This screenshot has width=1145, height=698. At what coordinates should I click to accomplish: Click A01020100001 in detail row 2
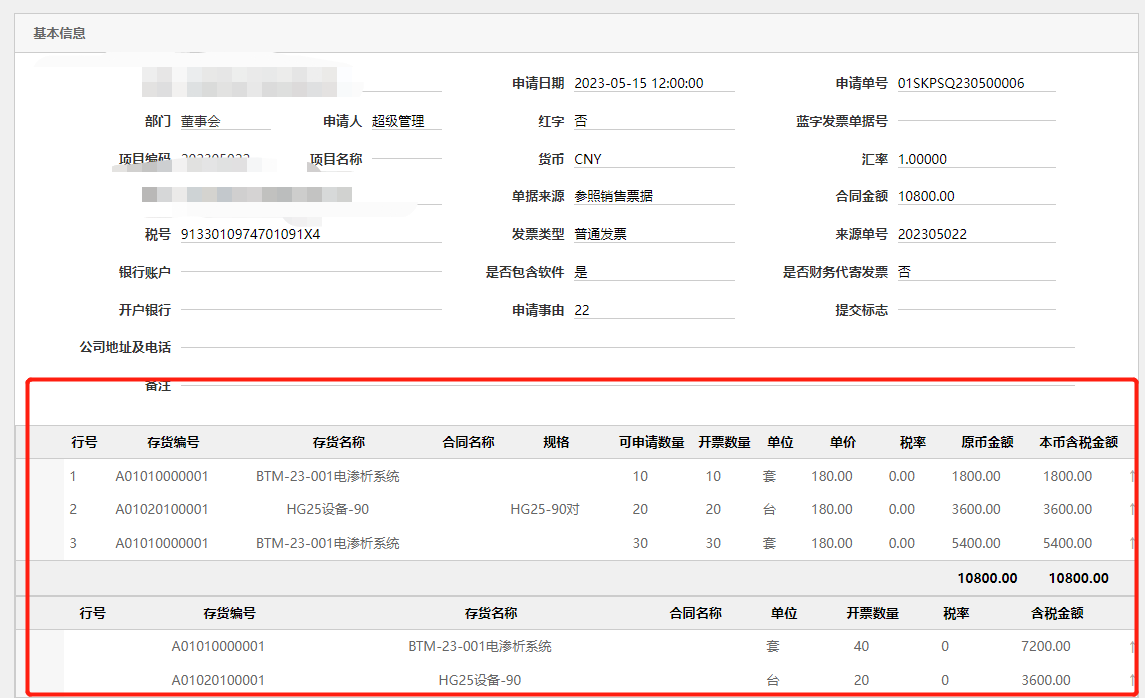[161, 510]
